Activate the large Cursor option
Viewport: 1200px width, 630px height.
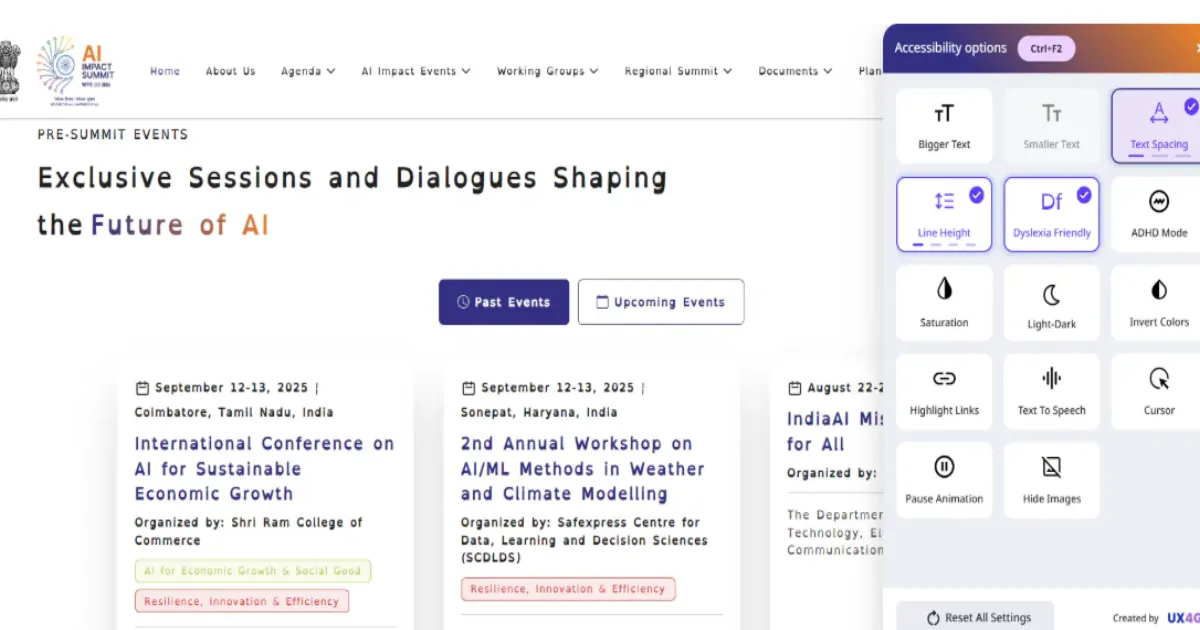click(1157, 390)
